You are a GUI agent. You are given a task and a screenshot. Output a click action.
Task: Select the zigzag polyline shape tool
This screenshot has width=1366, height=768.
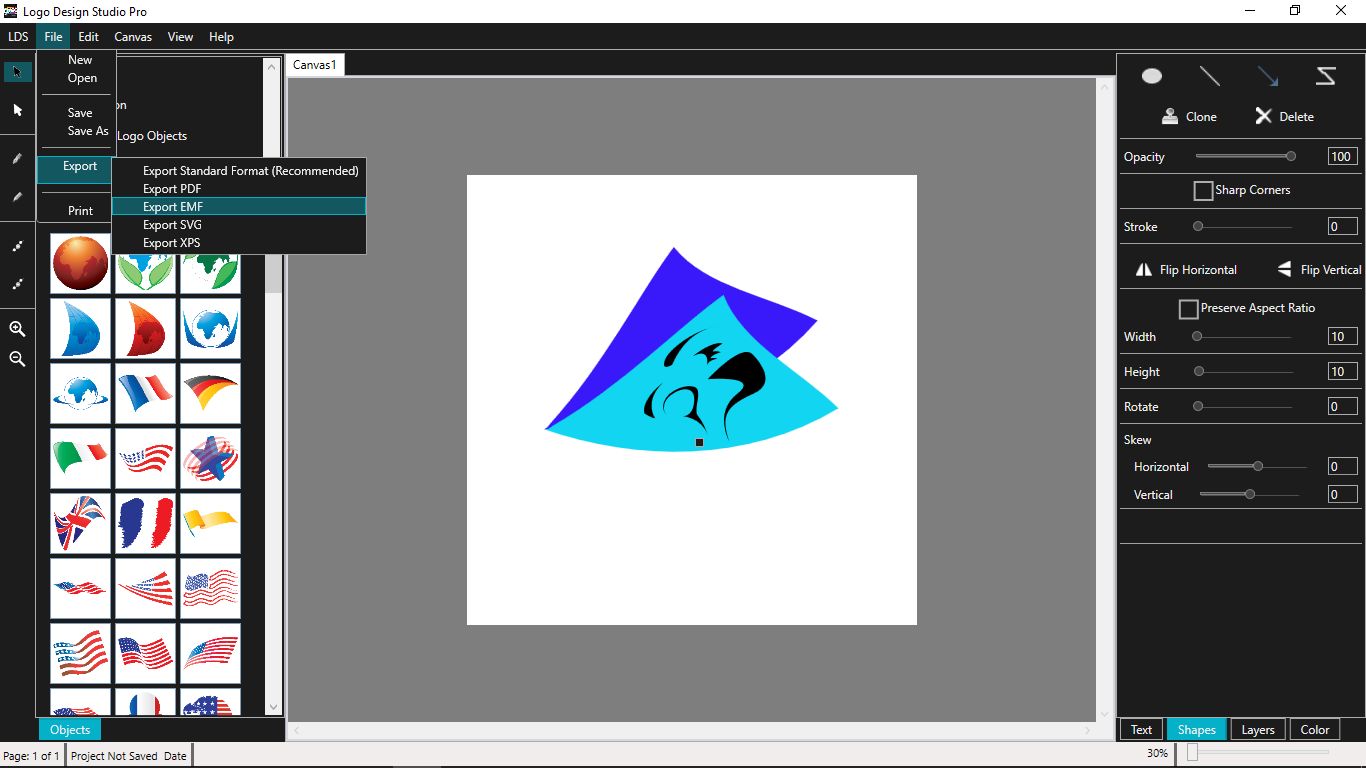tap(1326, 76)
